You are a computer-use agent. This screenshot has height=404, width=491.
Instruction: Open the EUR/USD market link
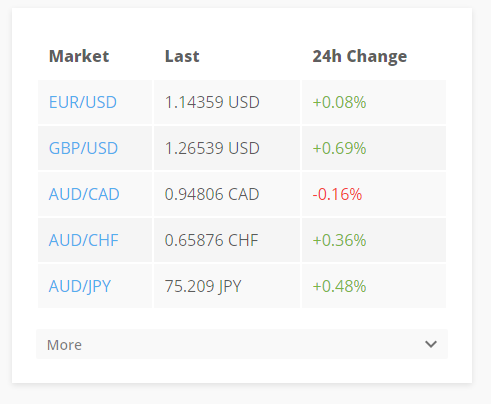(x=83, y=102)
